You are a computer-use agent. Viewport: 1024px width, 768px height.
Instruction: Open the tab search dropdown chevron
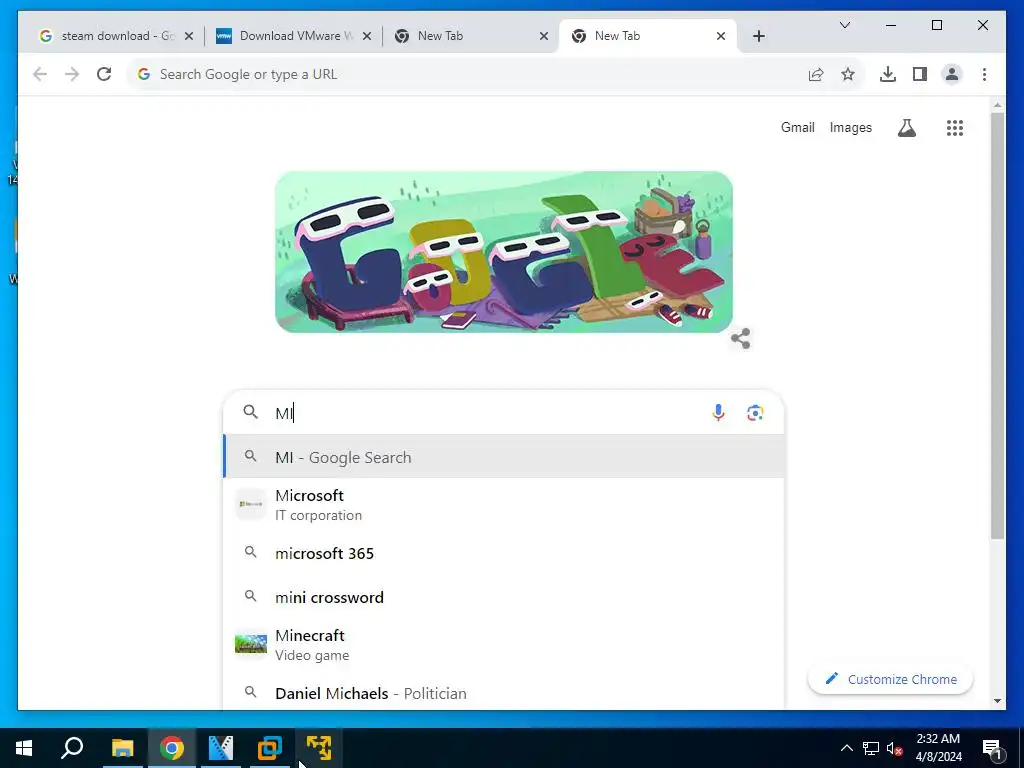pyautogui.click(x=844, y=25)
